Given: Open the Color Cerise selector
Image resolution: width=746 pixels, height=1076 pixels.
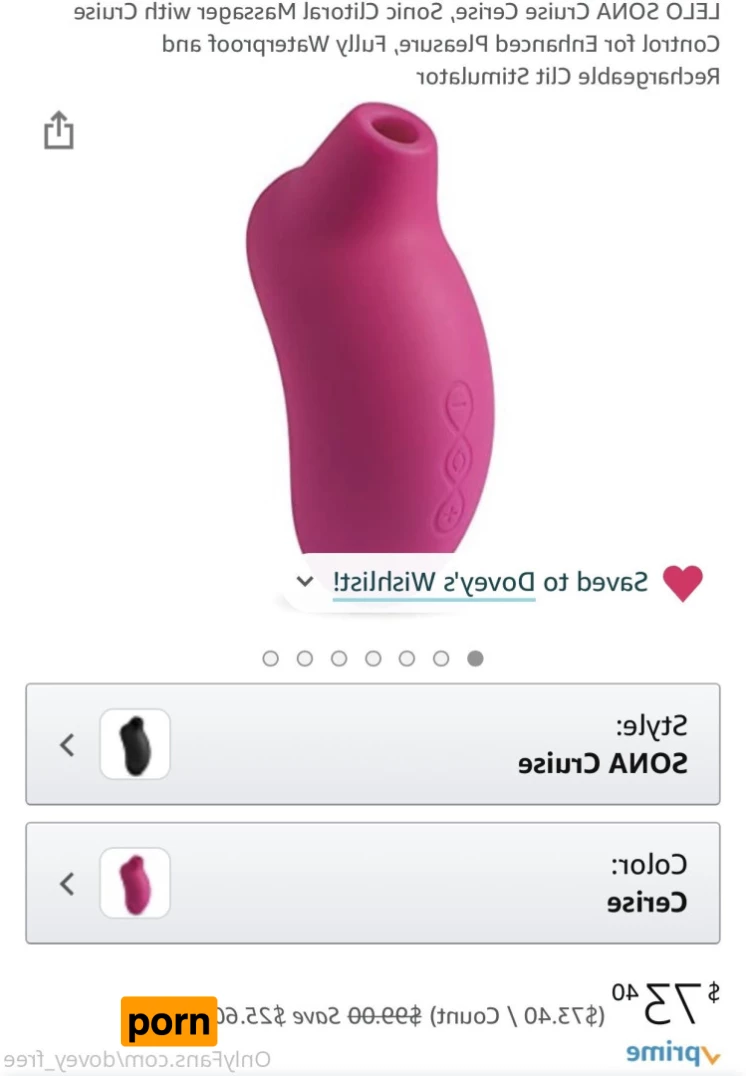Looking at the screenshot, I should [x=373, y=882].
